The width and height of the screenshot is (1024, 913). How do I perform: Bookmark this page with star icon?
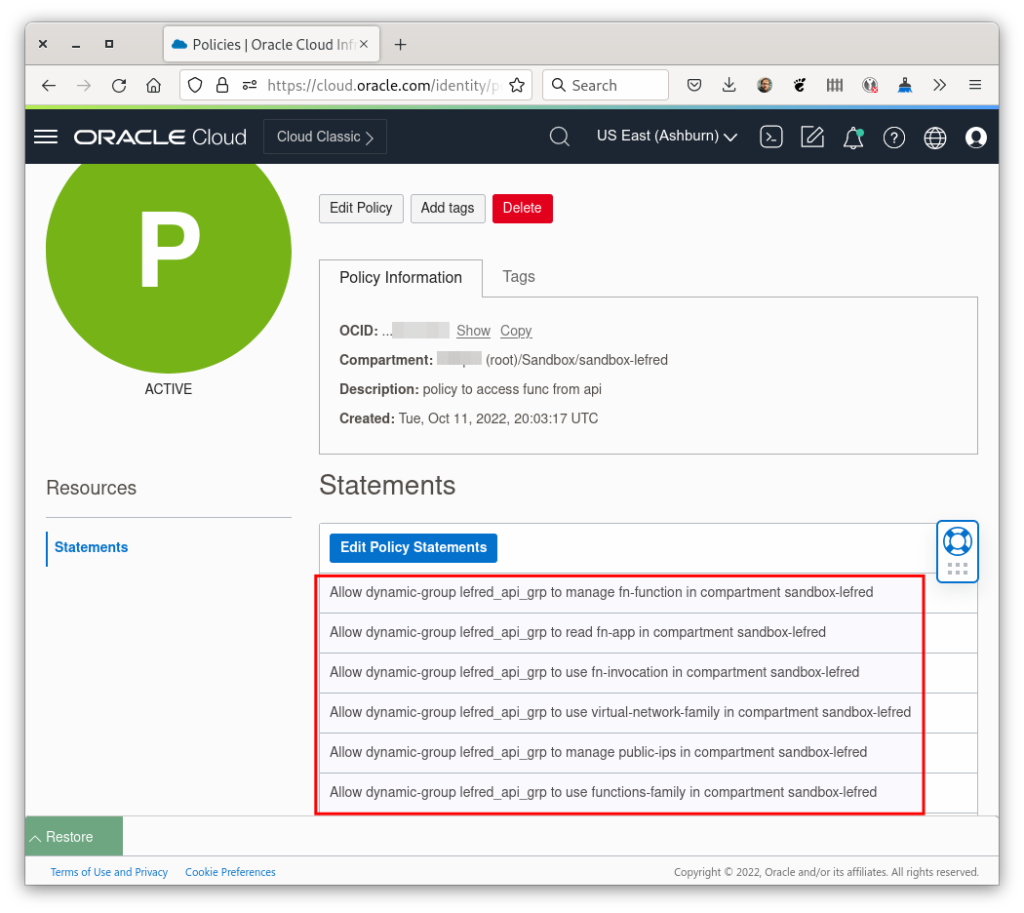517,85
